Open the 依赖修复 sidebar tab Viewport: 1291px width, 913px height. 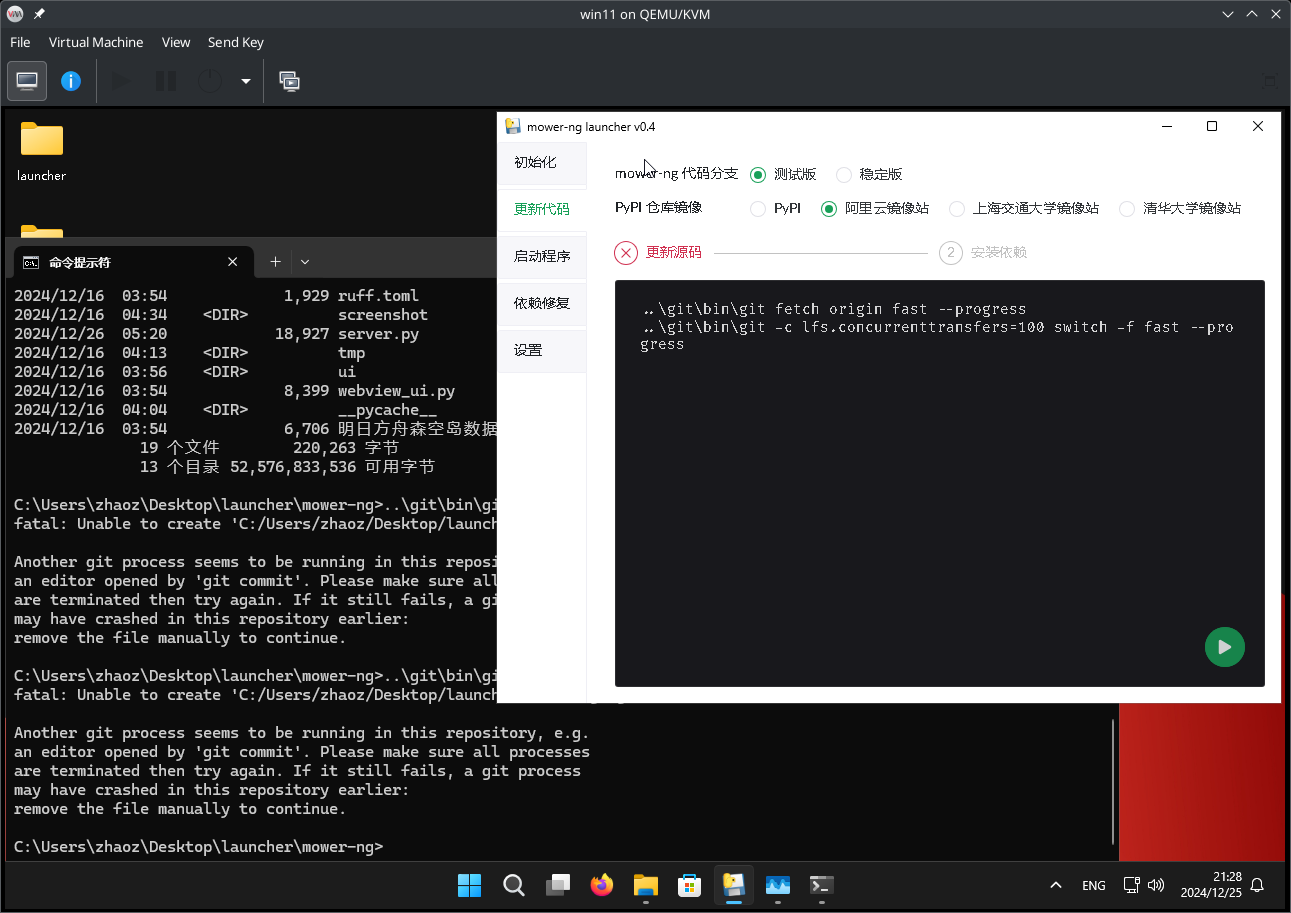point(542,303)
